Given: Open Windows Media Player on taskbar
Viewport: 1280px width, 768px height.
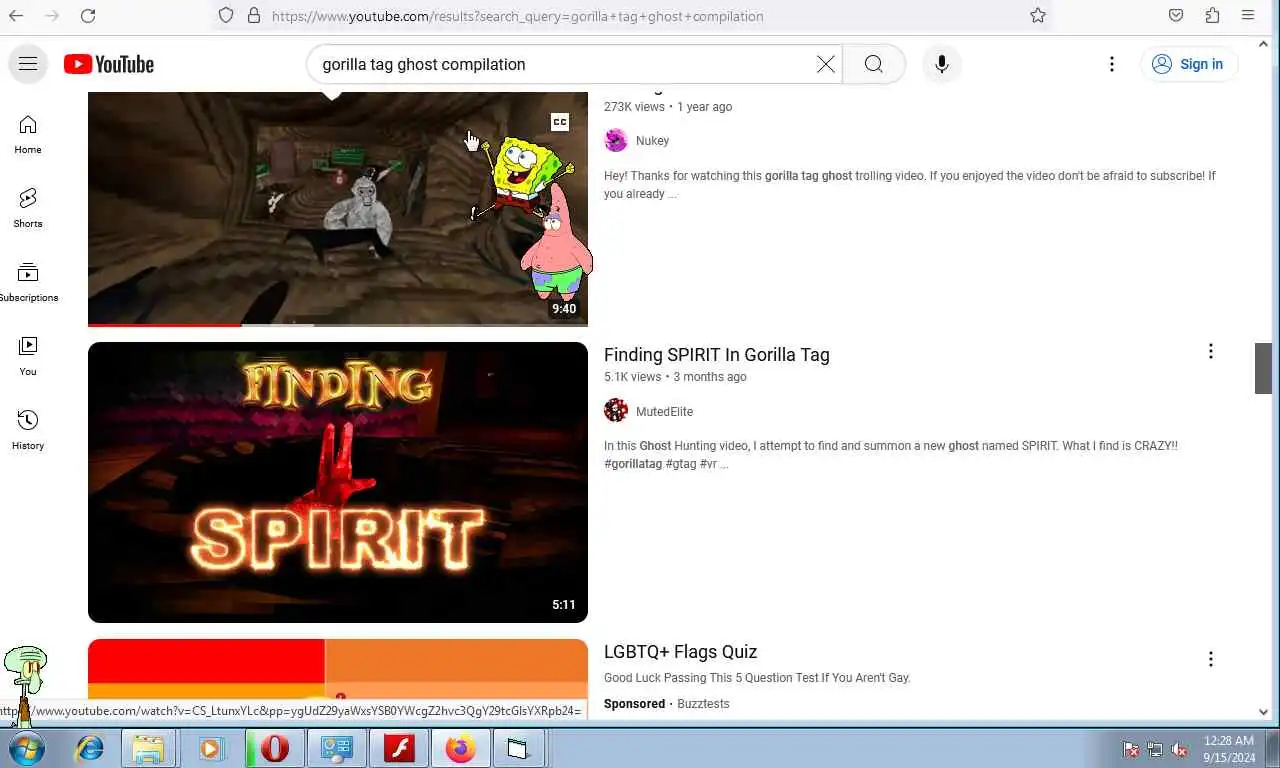Looking at the screenshot, I should click(x=211, y=748).
